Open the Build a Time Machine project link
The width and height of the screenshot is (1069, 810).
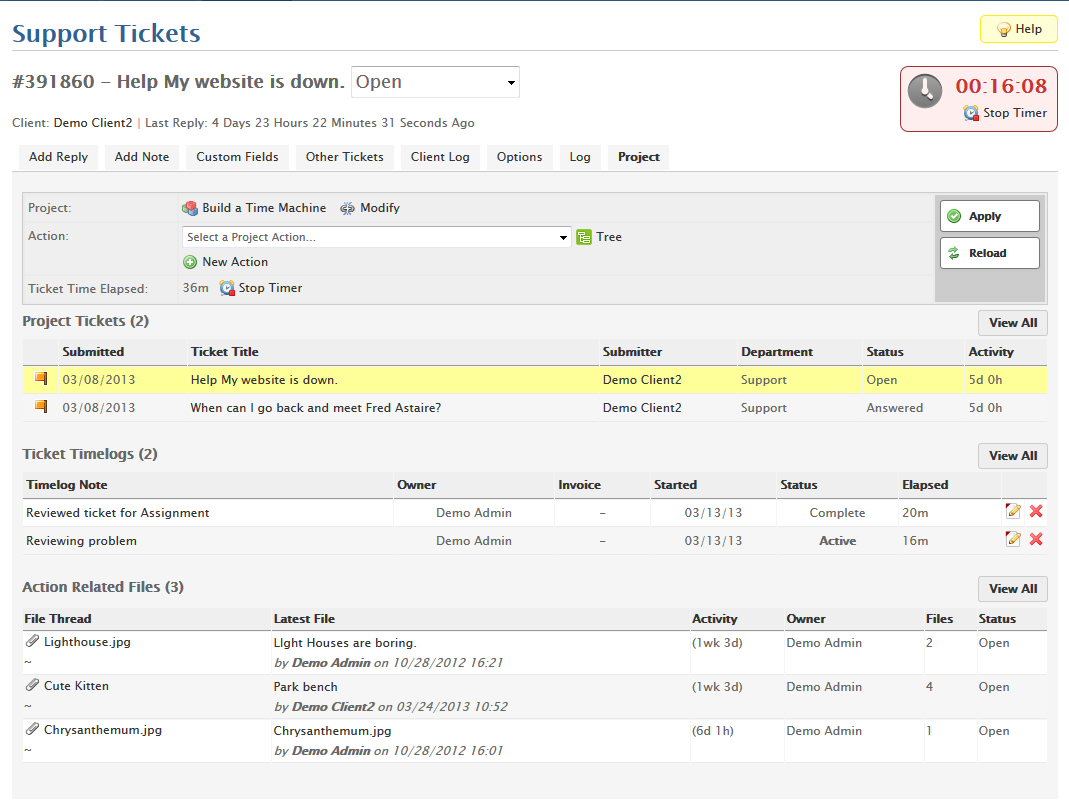pyautogui.click(x=263, y=208)
